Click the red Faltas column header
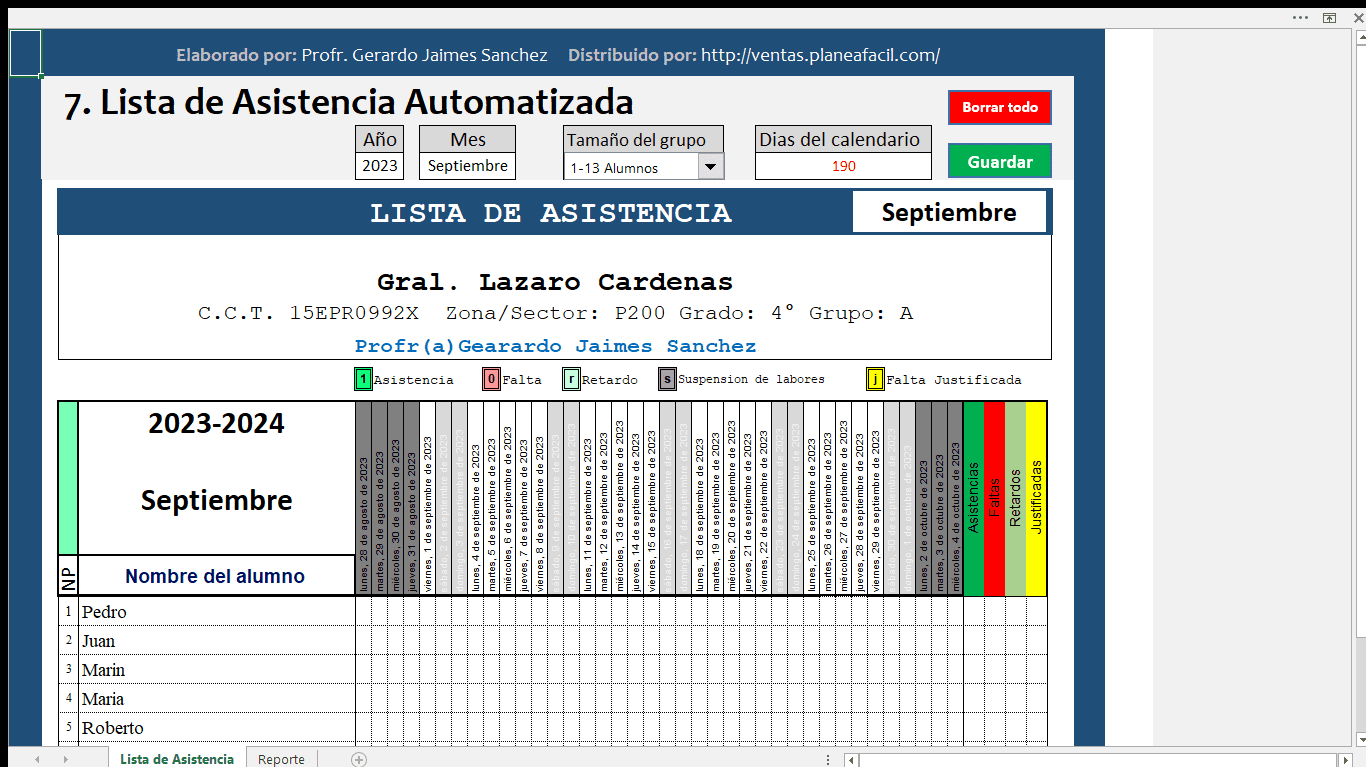The width and height of the screenshot is (1366, 767). tap(992, 495)
